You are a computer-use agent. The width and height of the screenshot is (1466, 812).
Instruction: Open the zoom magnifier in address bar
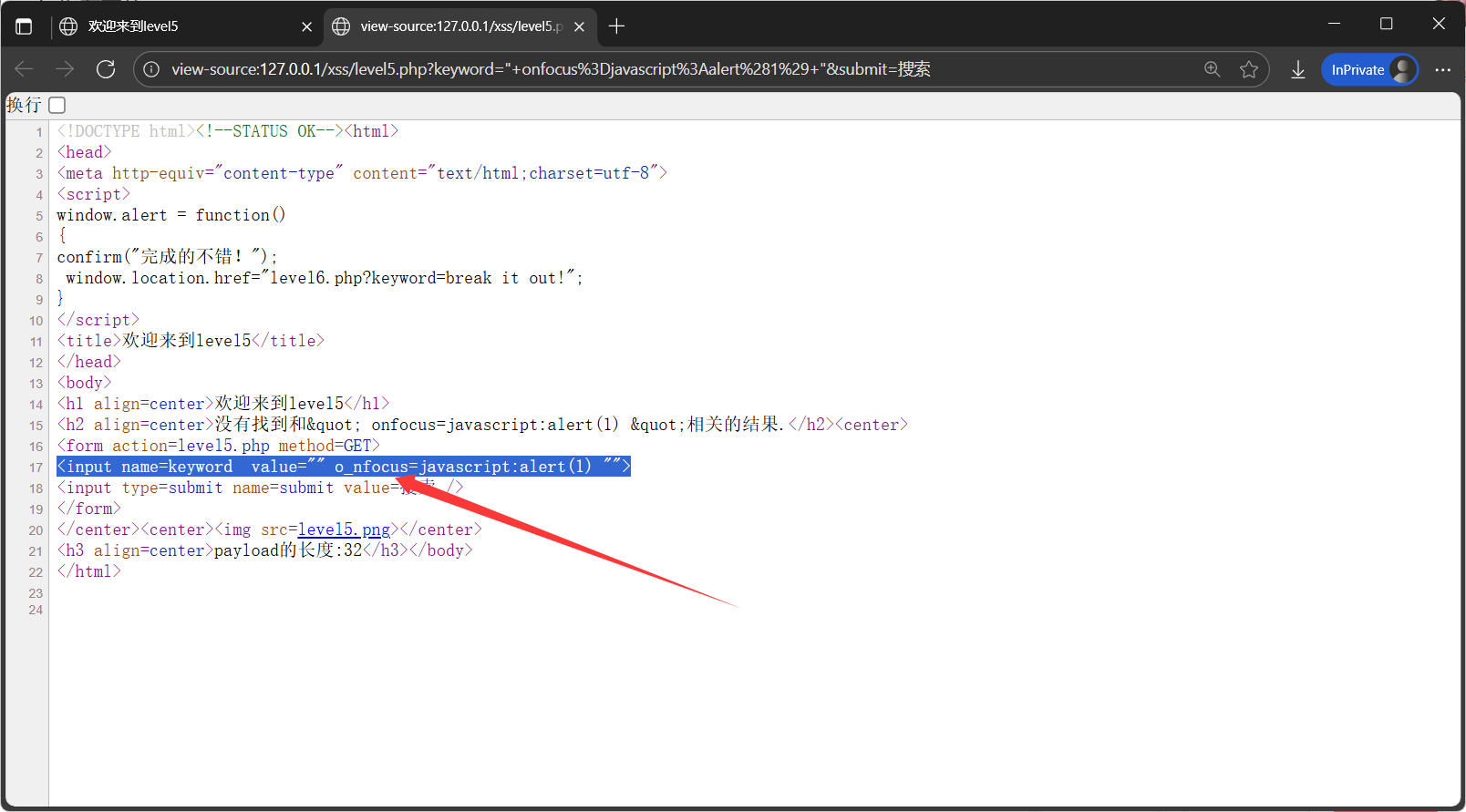(x=1213, y=69)
